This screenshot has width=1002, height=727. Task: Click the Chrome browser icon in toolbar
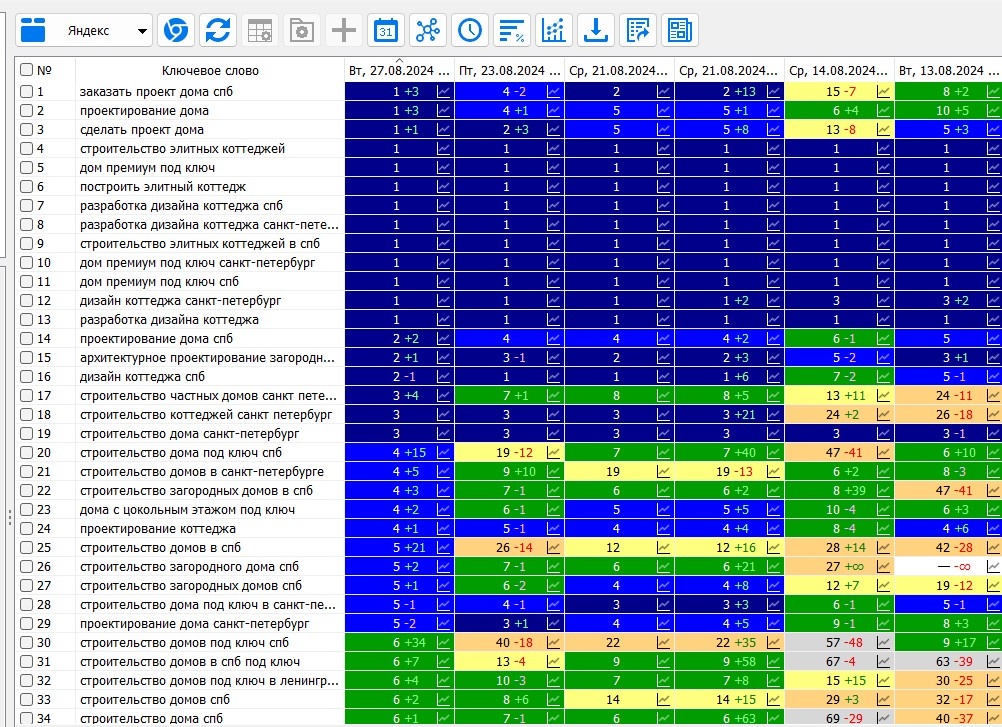click(x=176, y=30)
